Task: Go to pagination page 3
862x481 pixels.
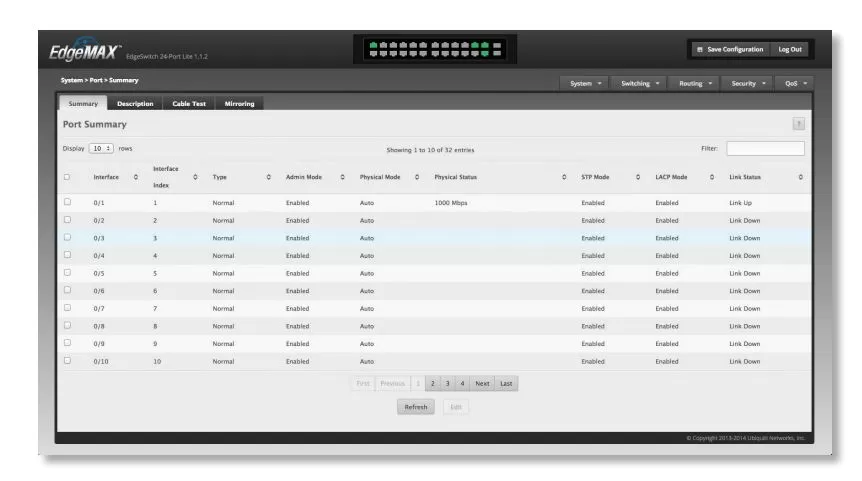Action: [447, 383]
